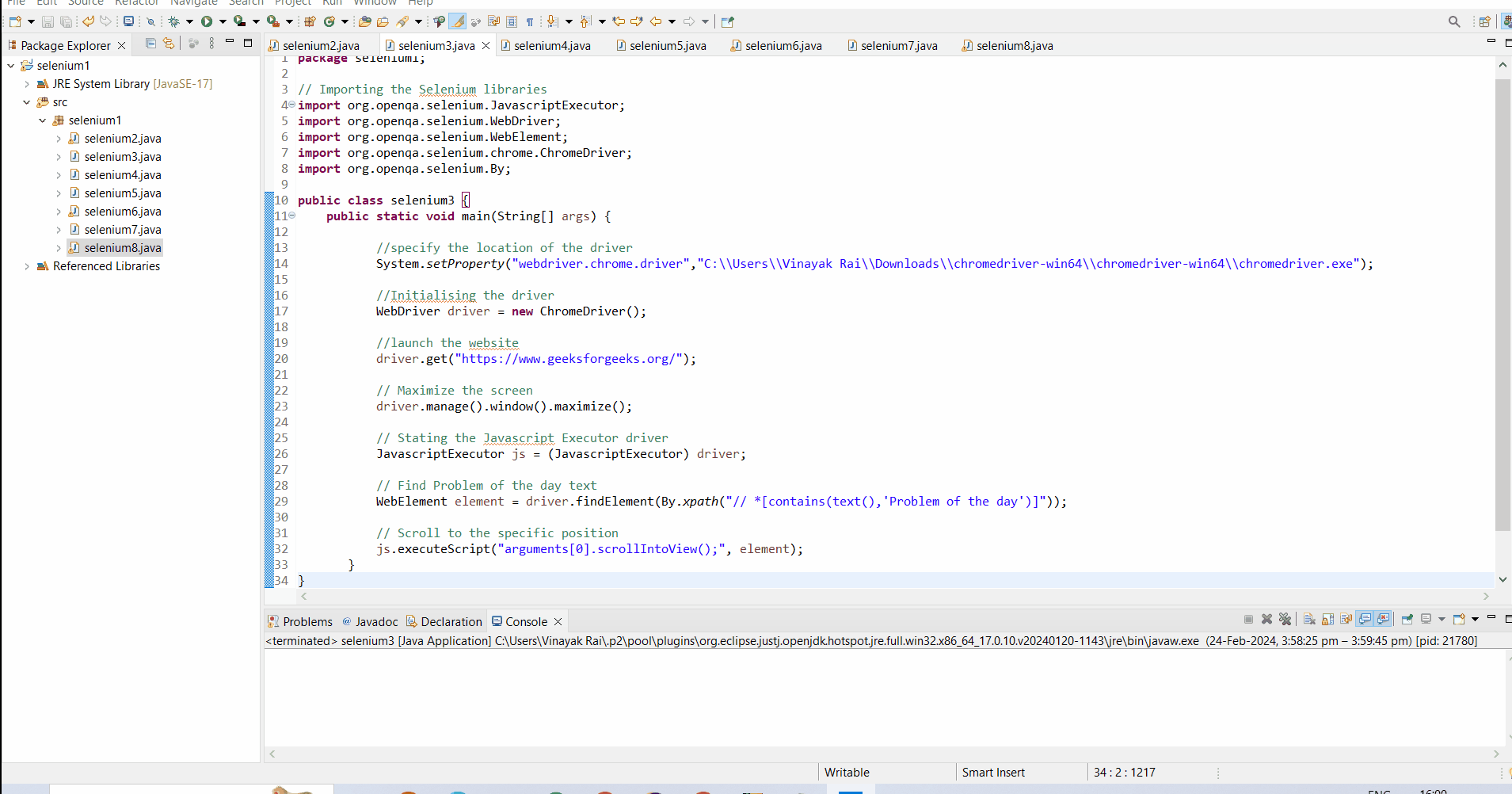Toggle Show Whitespace Characters pilcrow
This screenshot has height=794, width=1512.
click(530, 21)
